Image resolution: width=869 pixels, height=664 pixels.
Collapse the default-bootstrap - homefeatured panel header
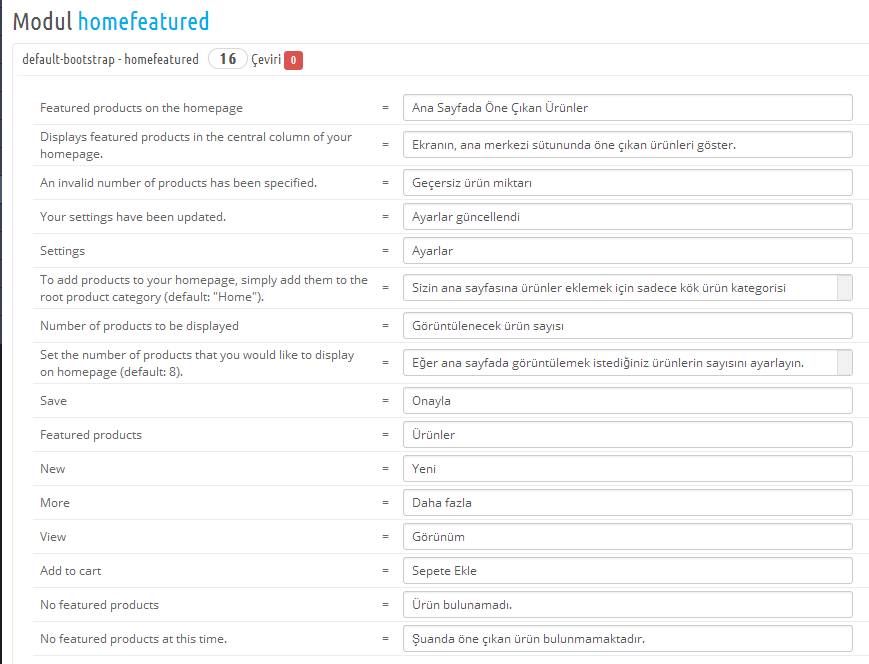click(x=110, y=60)
